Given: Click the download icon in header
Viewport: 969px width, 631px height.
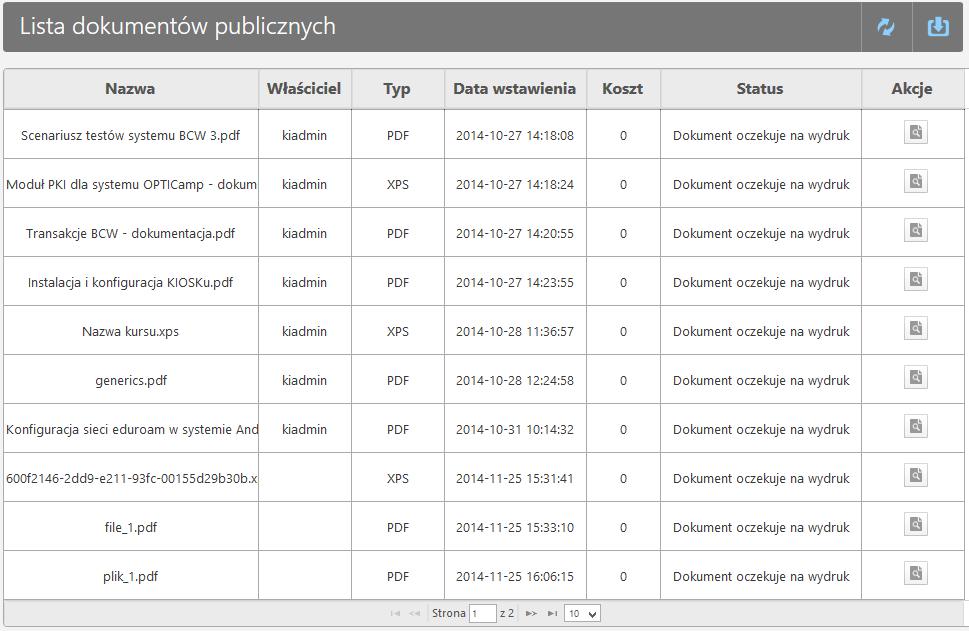Looking at the screenshot, I should pyautogui.click(x=938, y=27).
